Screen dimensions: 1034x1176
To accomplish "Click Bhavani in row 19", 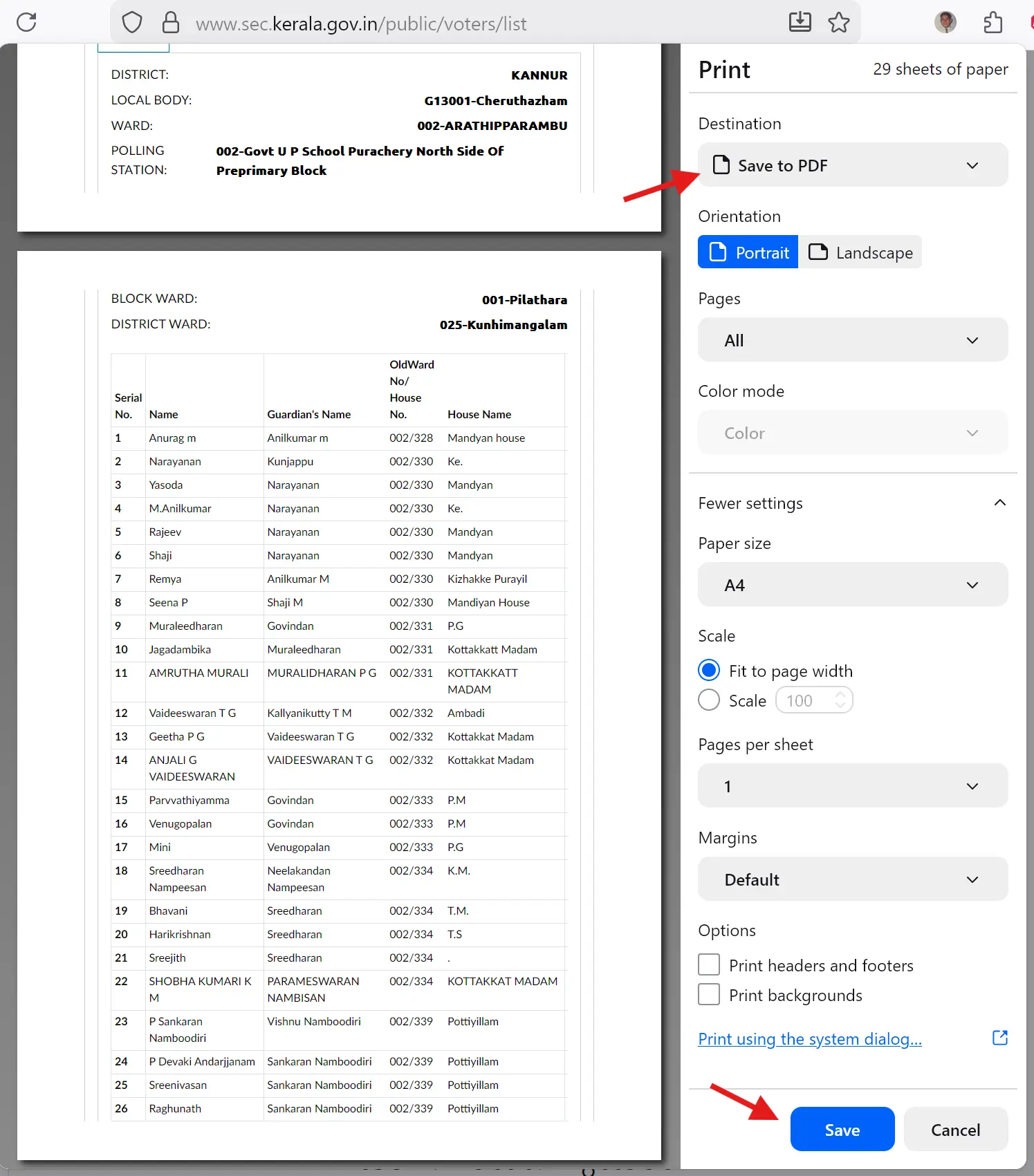I will coord(168,911).
